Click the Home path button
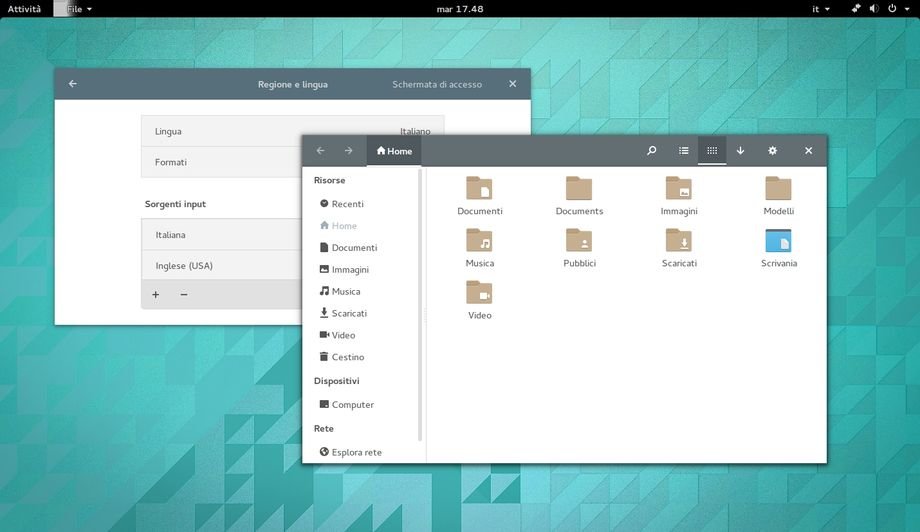Image resolution: width=920 pixels, height=532 pixels. (394, 151)
